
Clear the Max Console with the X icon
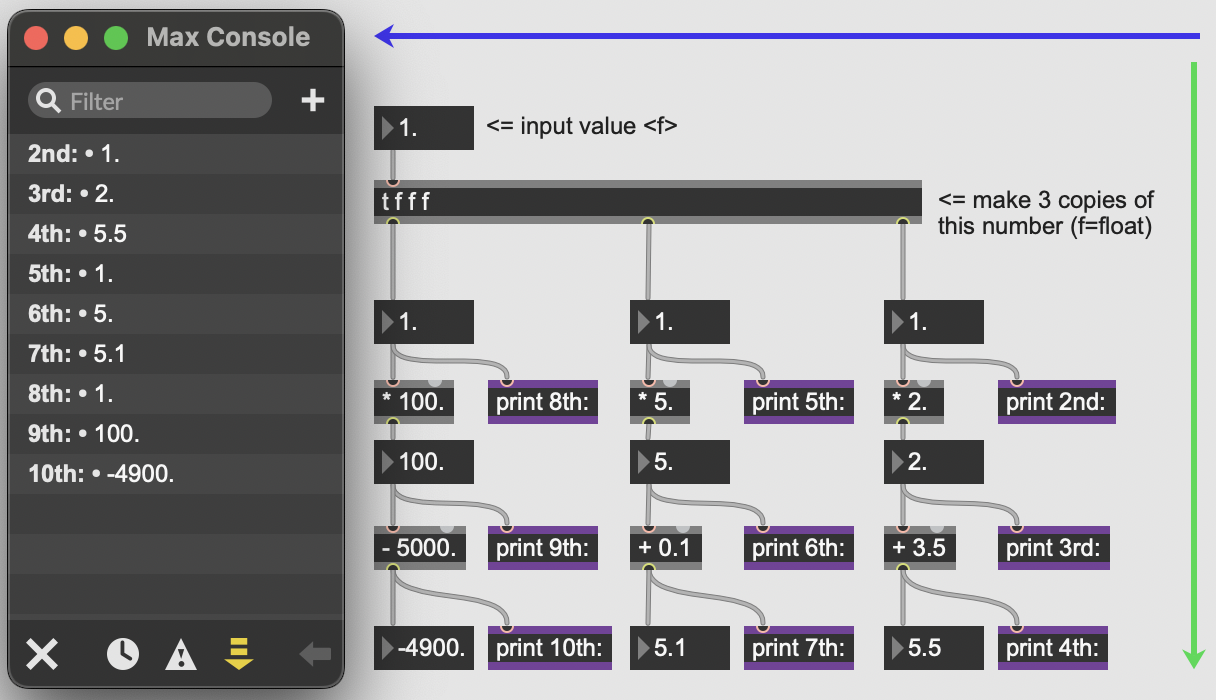[41, 655]
